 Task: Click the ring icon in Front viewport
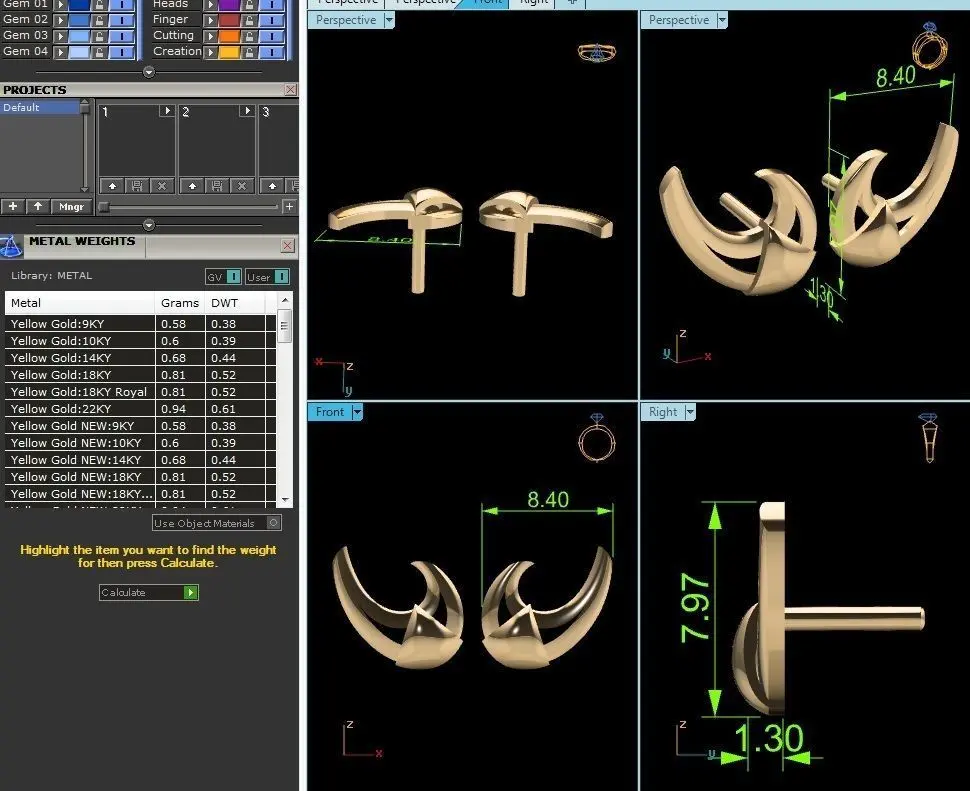596,438
